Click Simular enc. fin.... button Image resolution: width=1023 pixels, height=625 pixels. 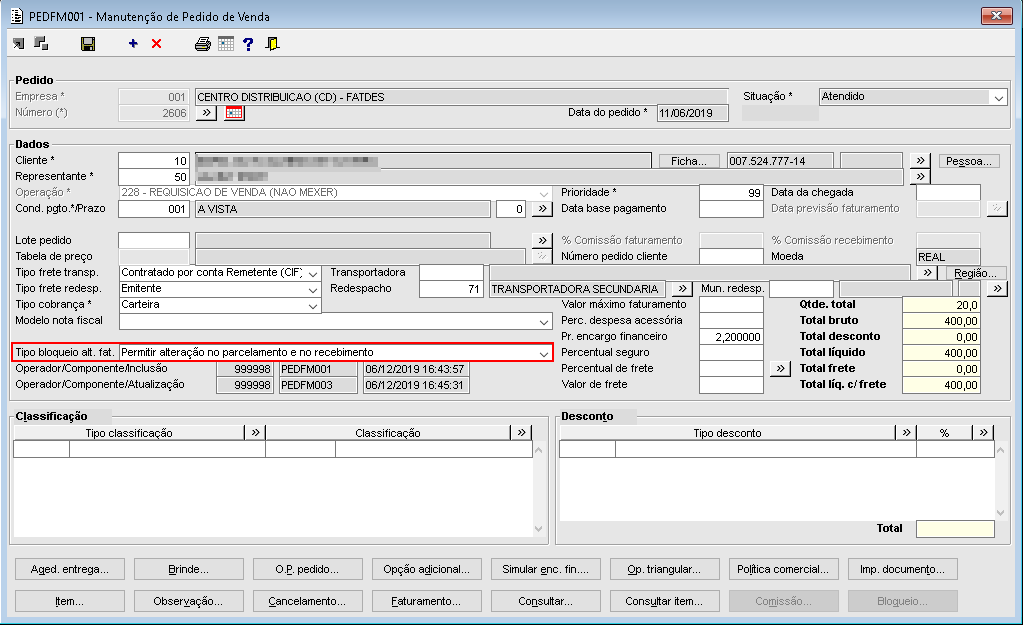coord(545,569)
